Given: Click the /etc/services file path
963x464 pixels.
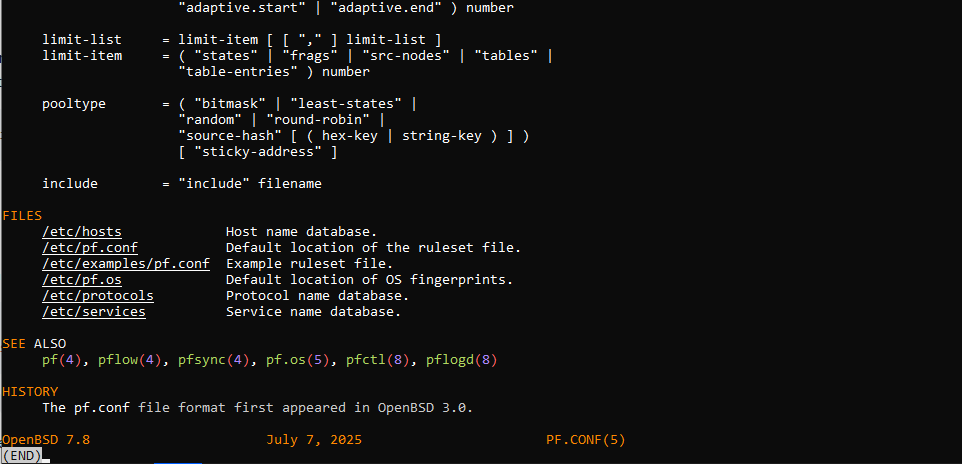Looking at the screenshot, I should 94,312.
